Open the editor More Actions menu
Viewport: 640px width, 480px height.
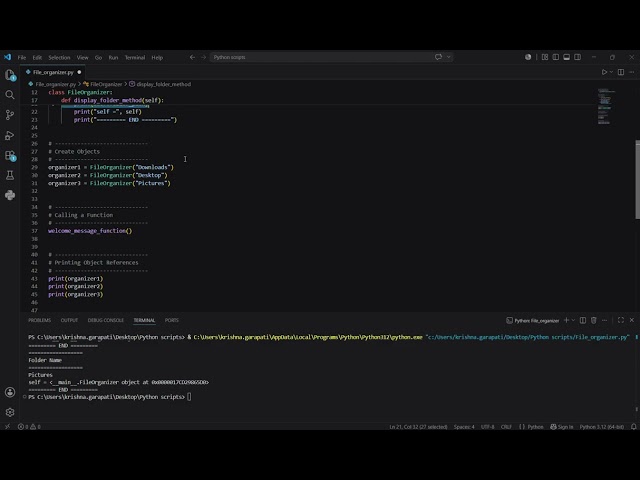(x=632, y=72)
